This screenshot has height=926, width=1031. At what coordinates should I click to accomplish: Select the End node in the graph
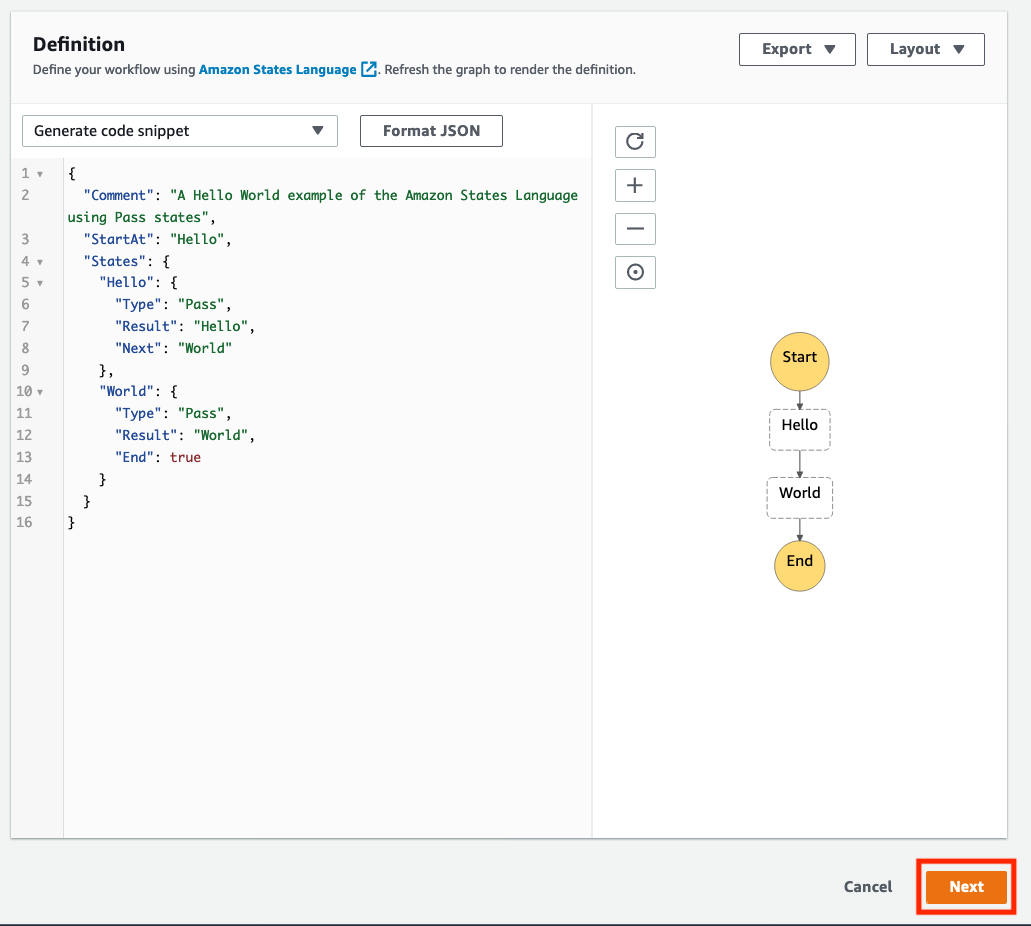800,565
